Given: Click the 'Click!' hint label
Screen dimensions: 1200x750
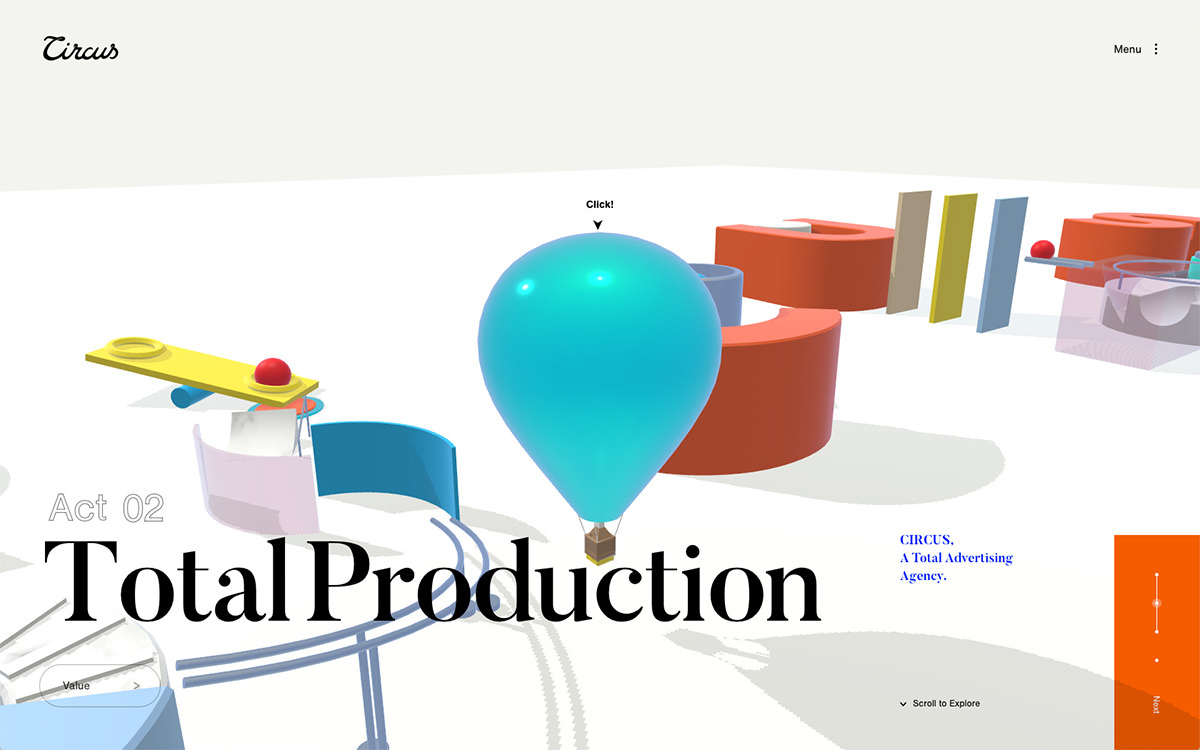Looking at the screenshot, I should coord(600,205).
